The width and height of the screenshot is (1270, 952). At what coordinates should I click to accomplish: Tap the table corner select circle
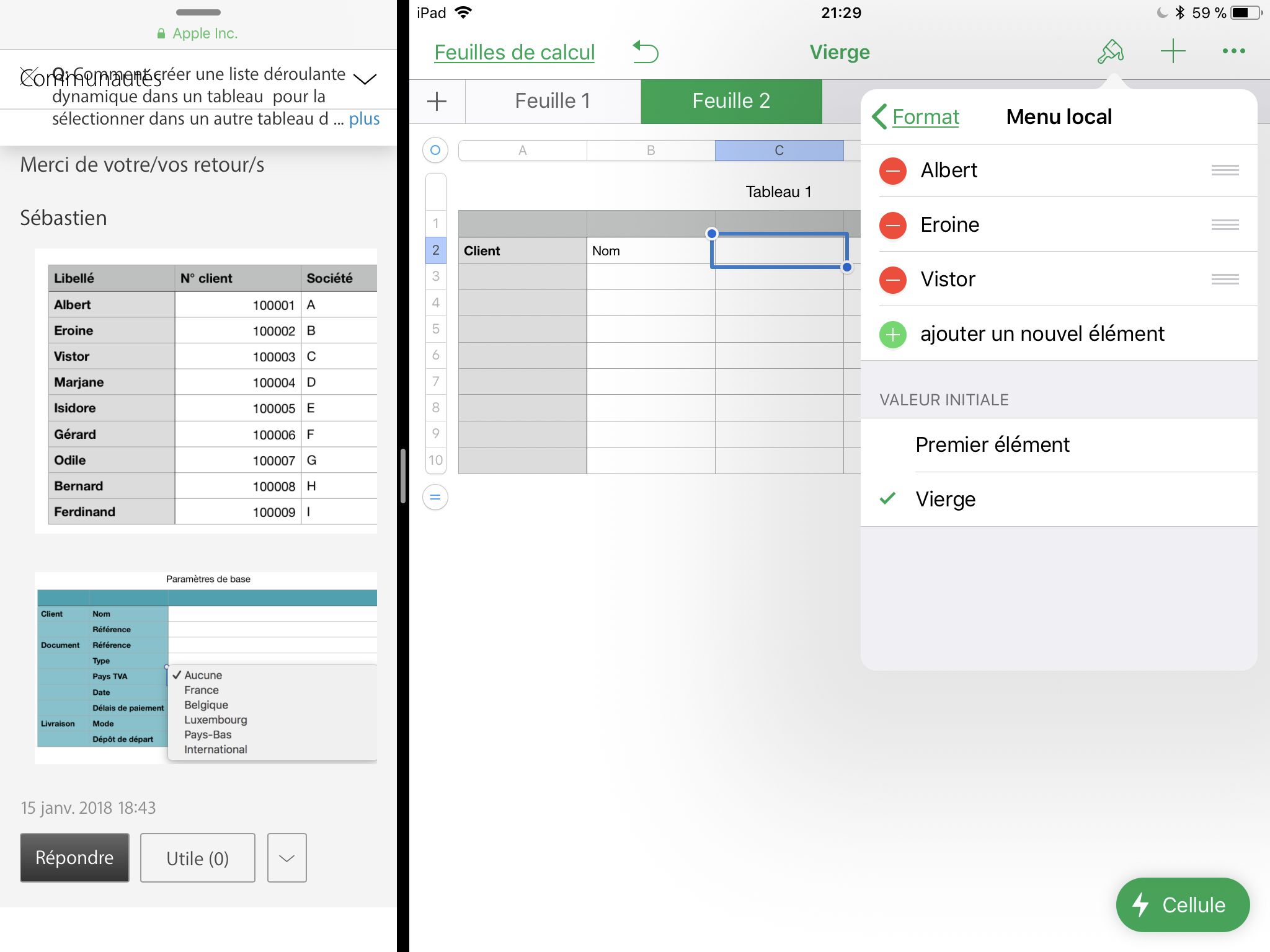435,150
